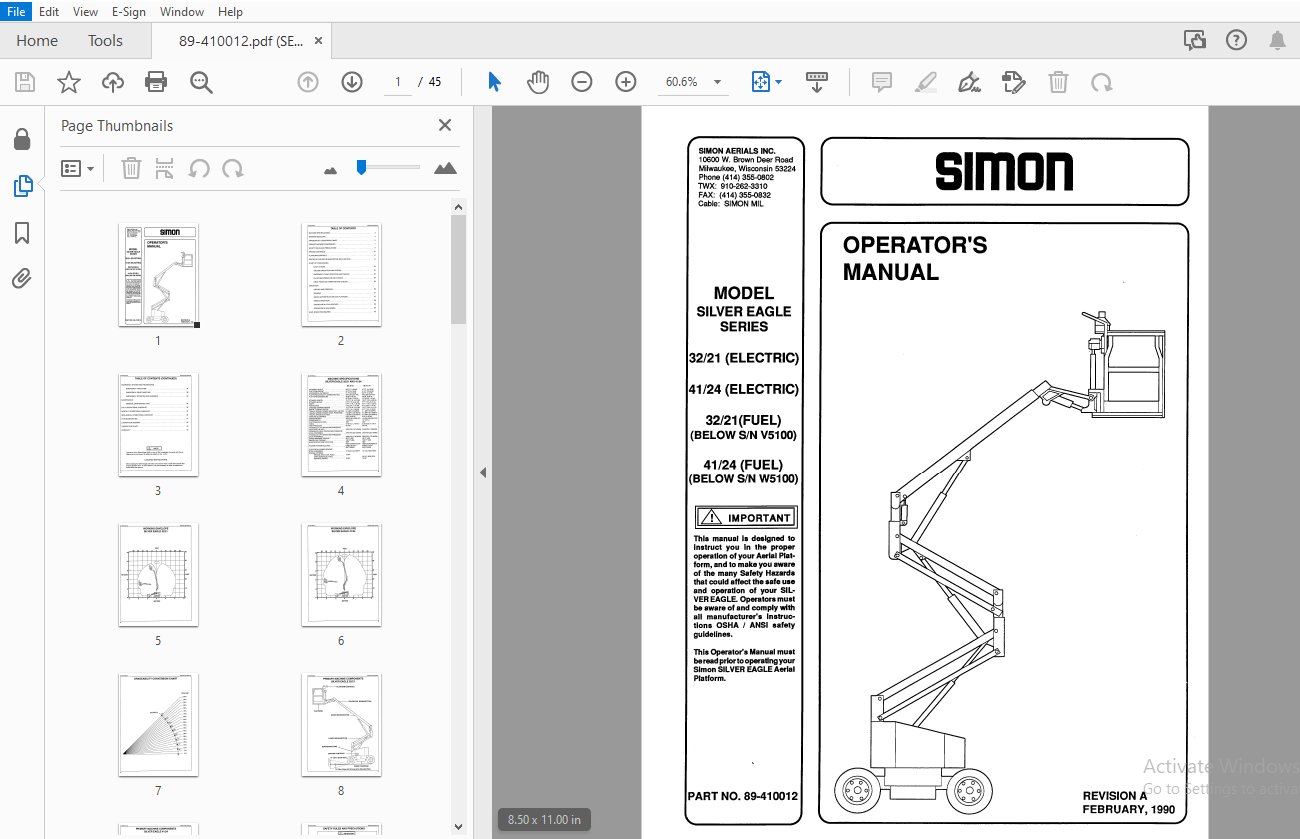Viewport: 1300px width, 839px height.
Task: Open the Bookmarks panel
Action: tap(22, 233)
